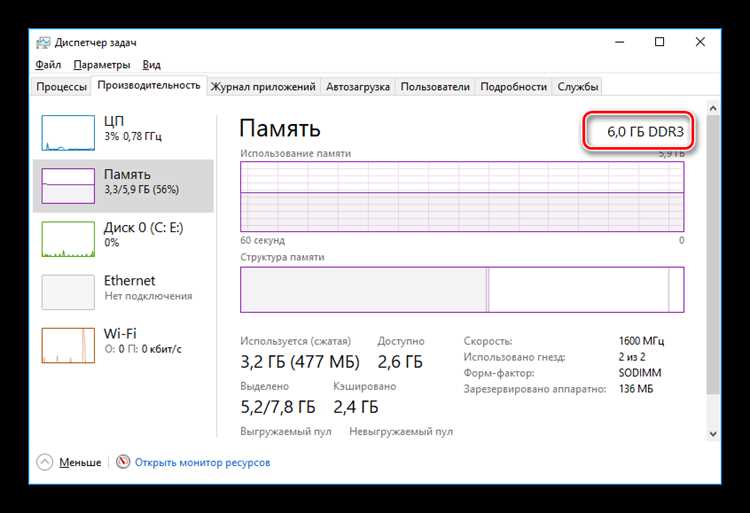Switch to the Процессы tab
The width and height of the screenshot is (750, 513).
pos(61,87)
